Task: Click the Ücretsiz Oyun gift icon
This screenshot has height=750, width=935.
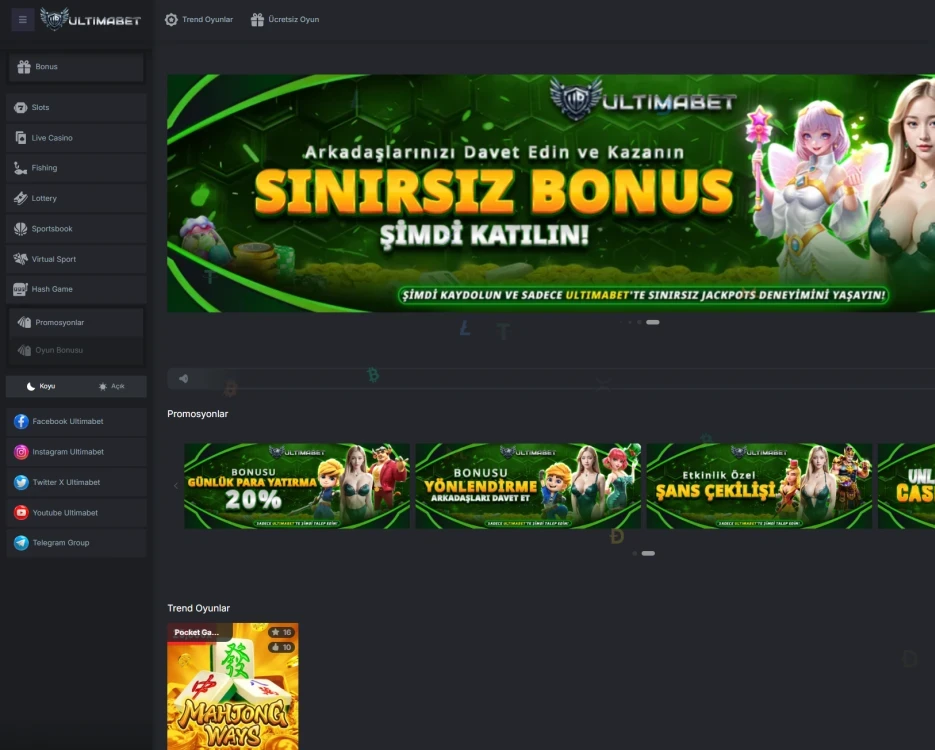Action: click(257, 20)
